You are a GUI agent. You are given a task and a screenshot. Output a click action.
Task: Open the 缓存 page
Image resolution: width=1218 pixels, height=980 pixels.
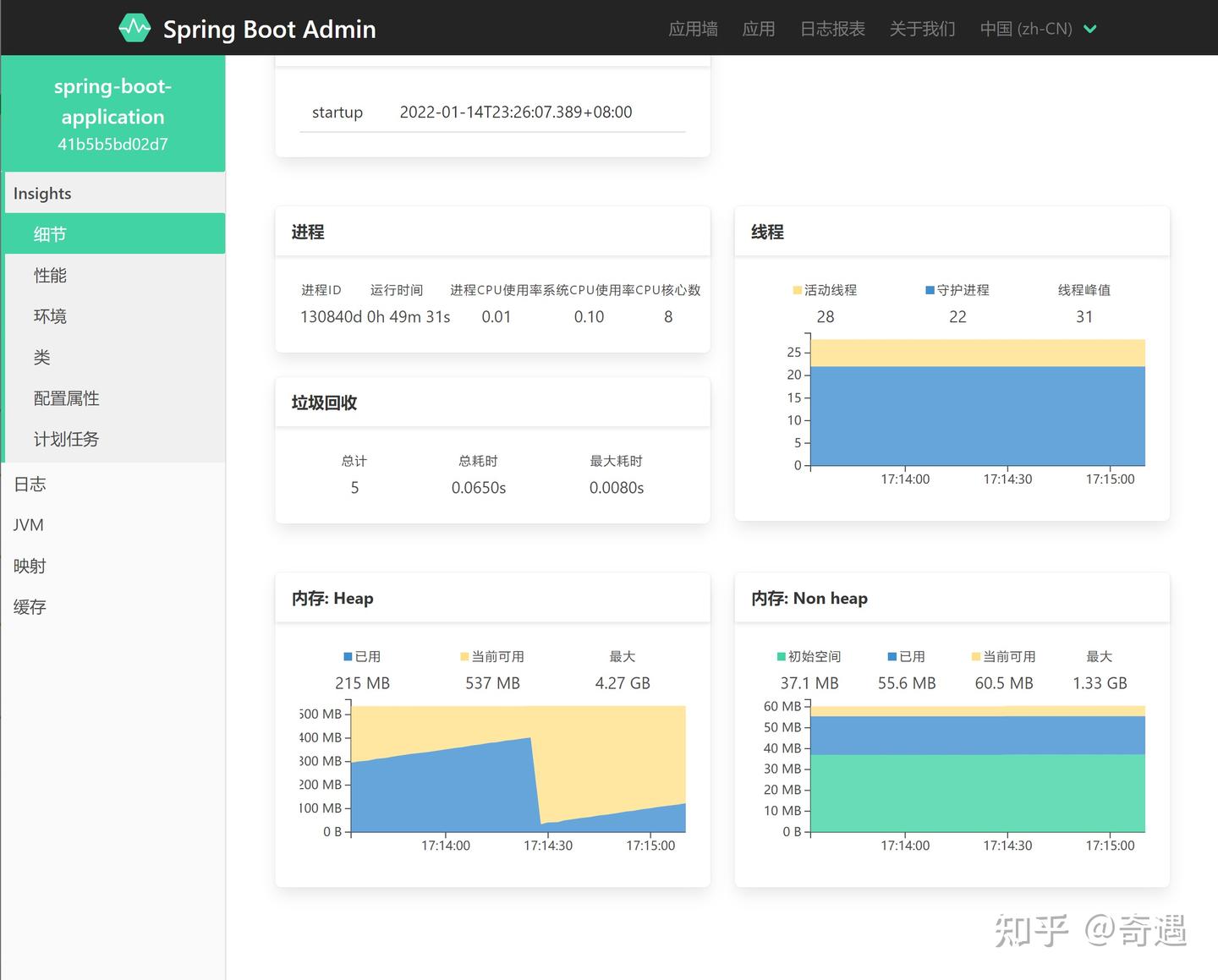tap(30, 606)
